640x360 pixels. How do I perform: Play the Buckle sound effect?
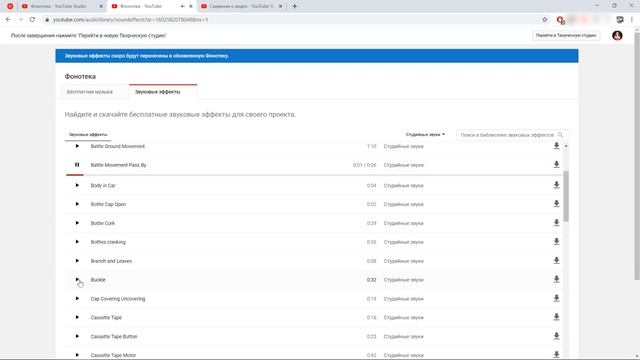pyautogui.click(x=77, y=280)
